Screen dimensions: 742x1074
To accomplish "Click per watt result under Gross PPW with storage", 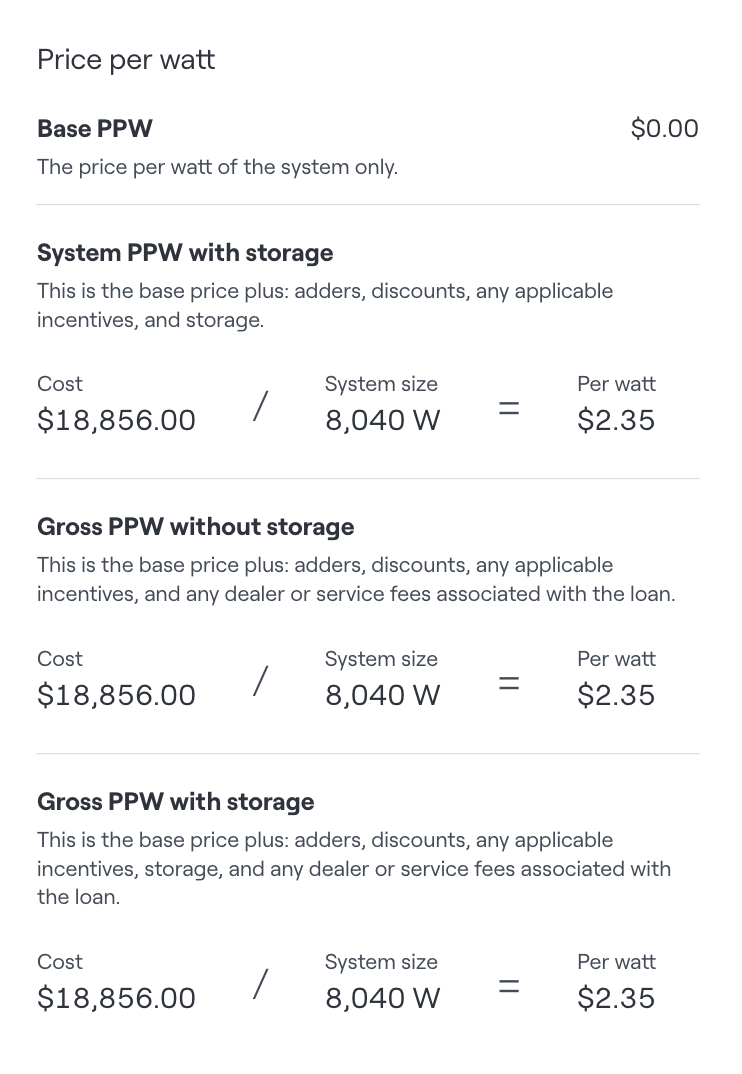I will 616,998.
